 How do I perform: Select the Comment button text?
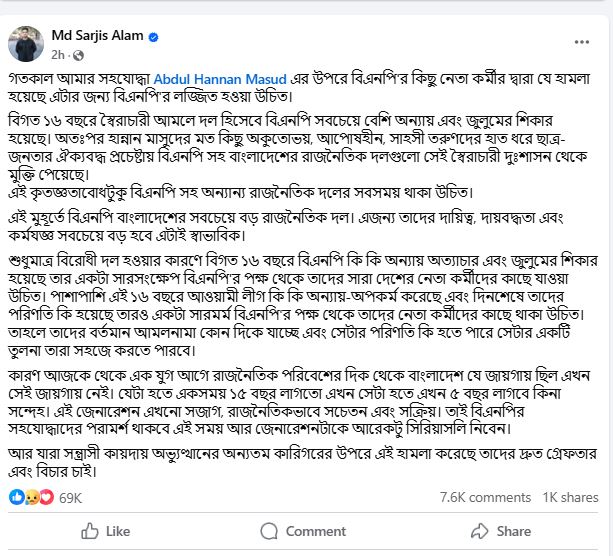315,531
